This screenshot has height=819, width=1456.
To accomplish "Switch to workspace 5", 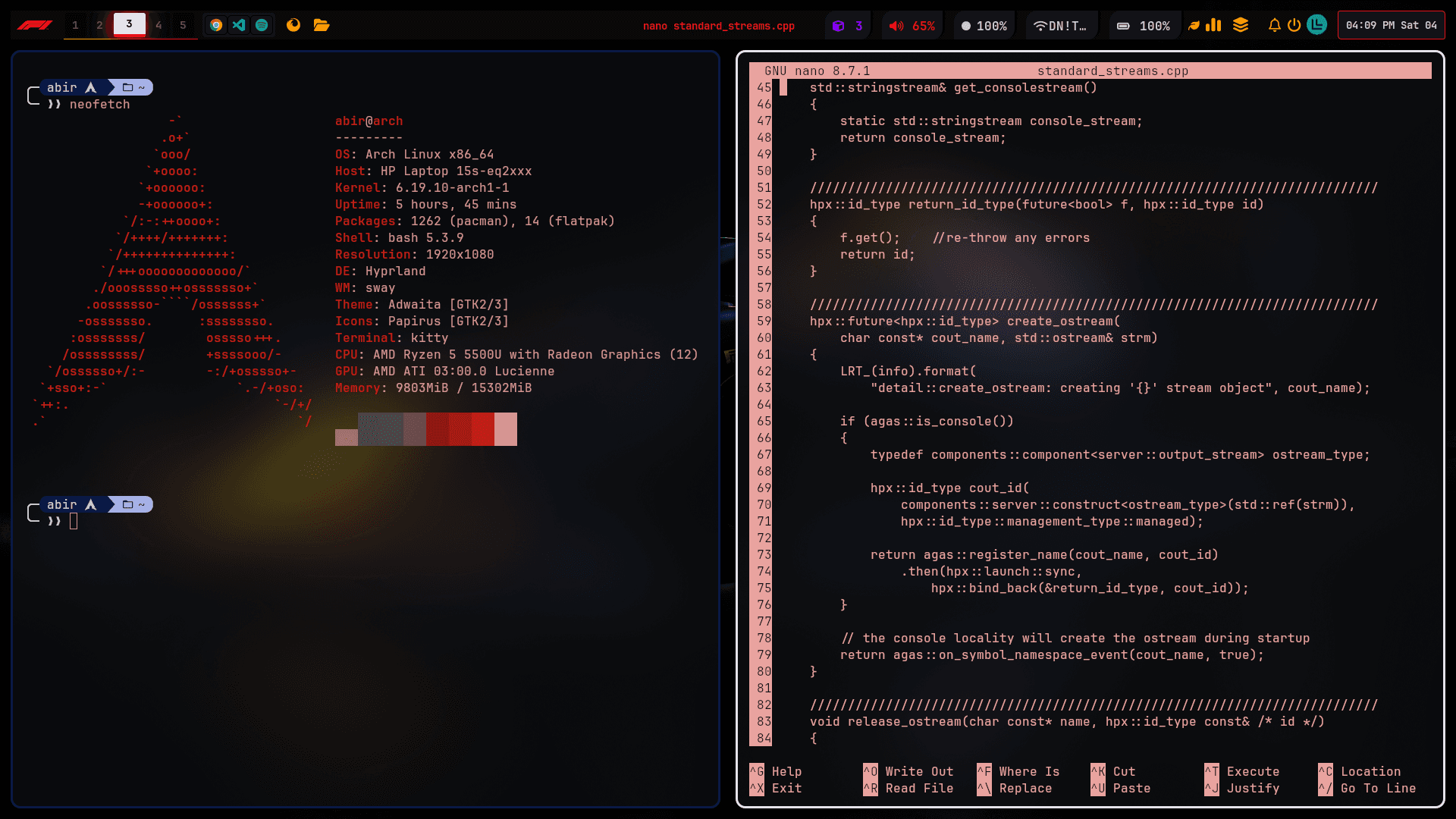I will pos(183,25).
